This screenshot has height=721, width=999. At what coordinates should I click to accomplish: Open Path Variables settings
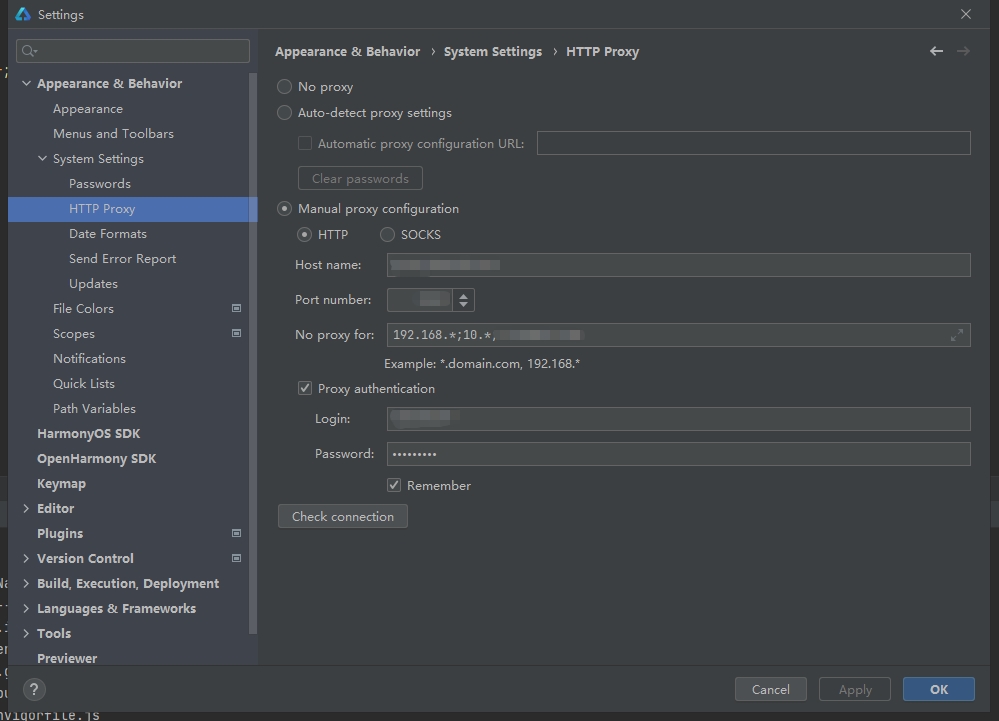point(94,408)
